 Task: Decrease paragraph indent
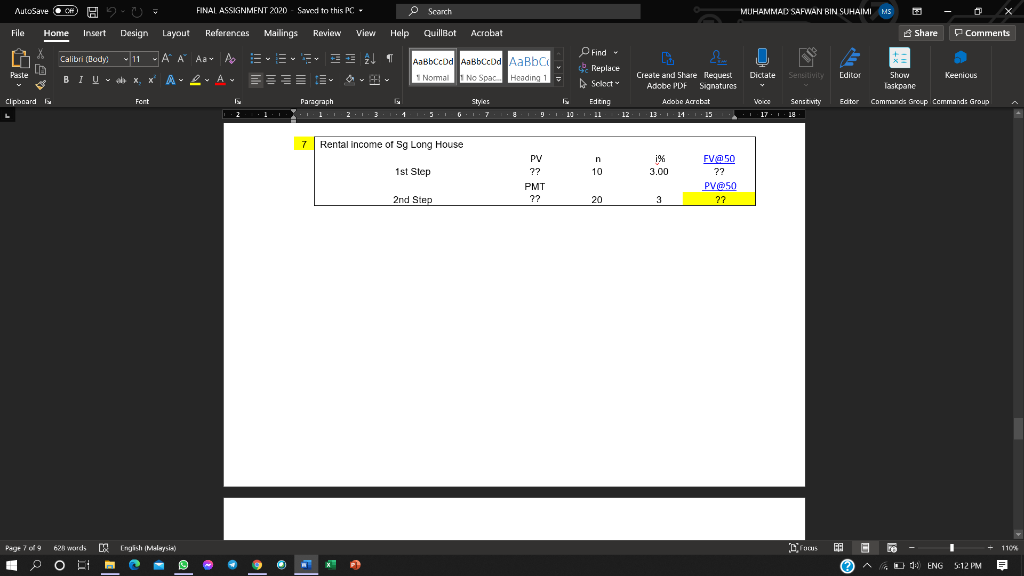(x=335, y=59)
